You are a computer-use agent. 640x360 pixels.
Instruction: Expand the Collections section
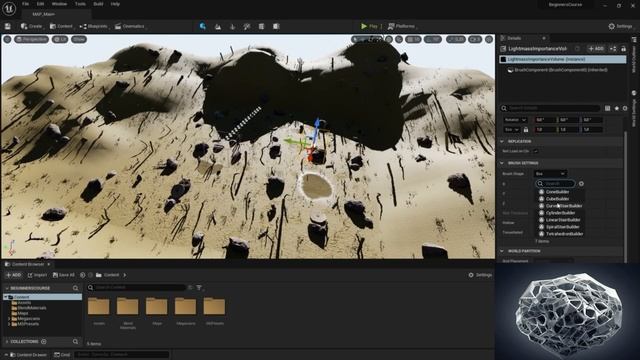(x=7, y=342)
